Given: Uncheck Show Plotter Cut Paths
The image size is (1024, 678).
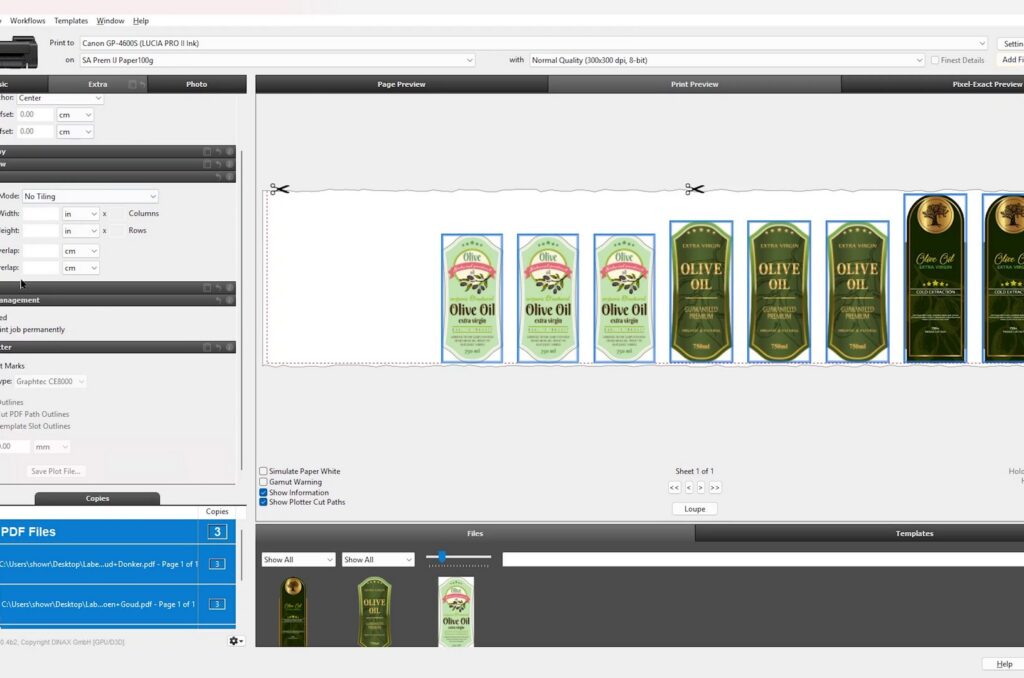Looking at the screenshot, I should tap(263, 502).
